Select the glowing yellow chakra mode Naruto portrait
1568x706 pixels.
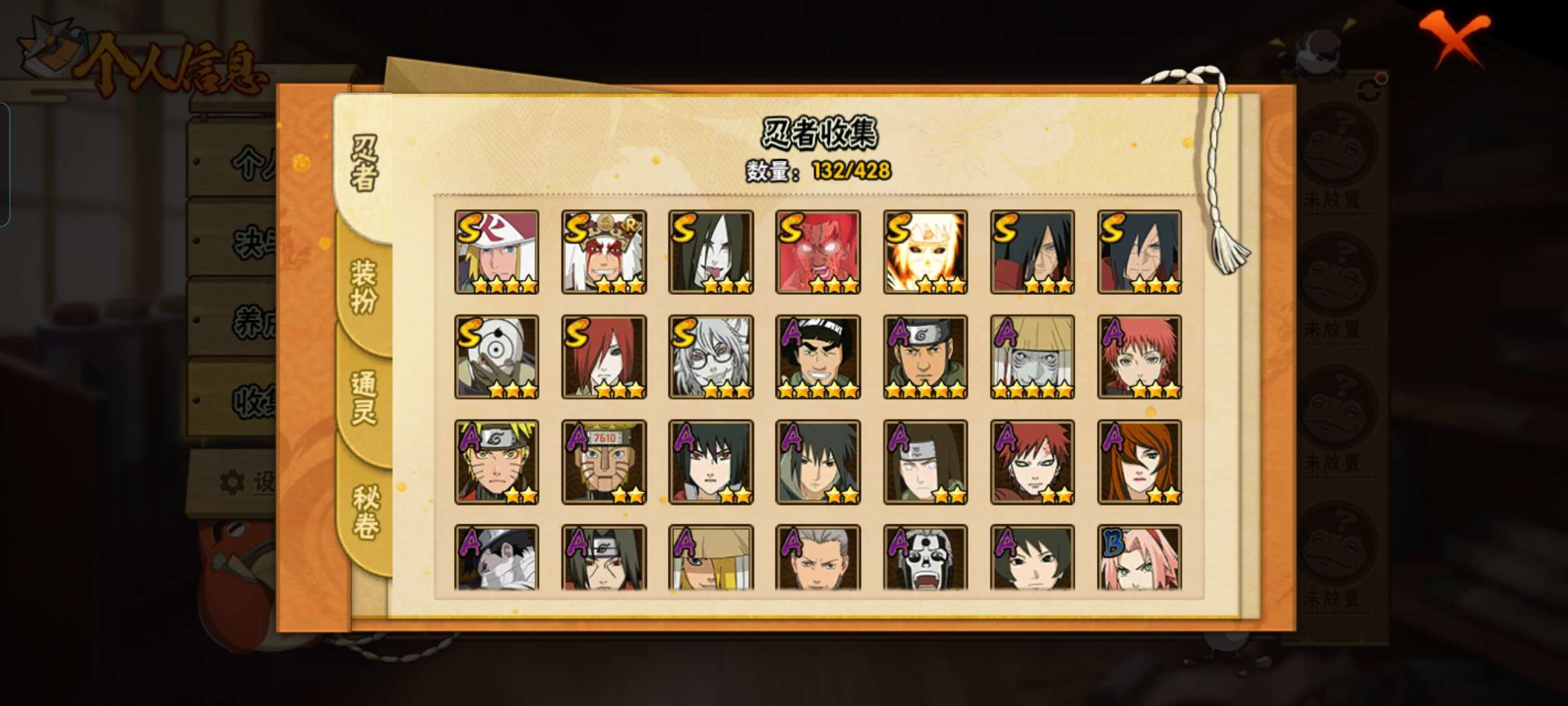(925, 252)
